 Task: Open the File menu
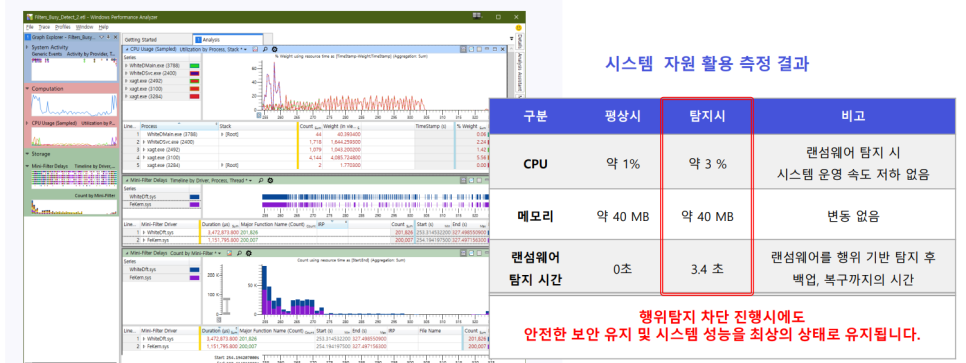tap(30, 27)
